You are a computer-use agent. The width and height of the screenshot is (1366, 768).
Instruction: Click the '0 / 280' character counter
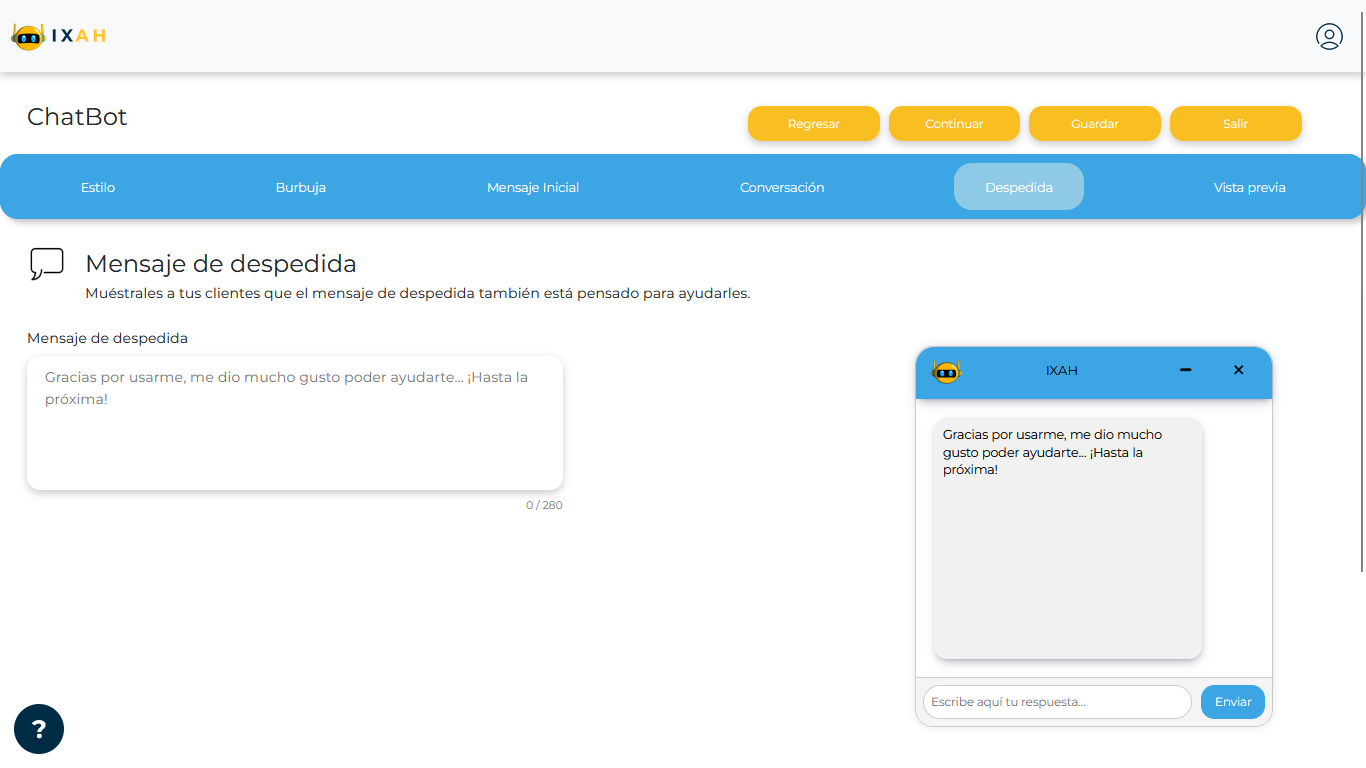click(544, 505)
